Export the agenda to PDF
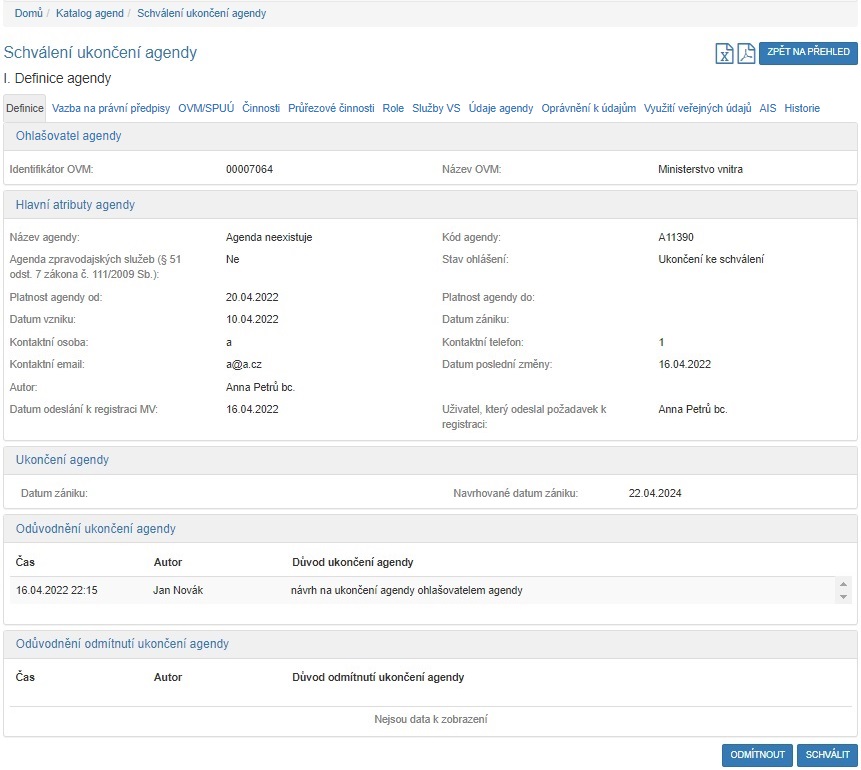This screenshot has width=861, height=770. [746, 54]
